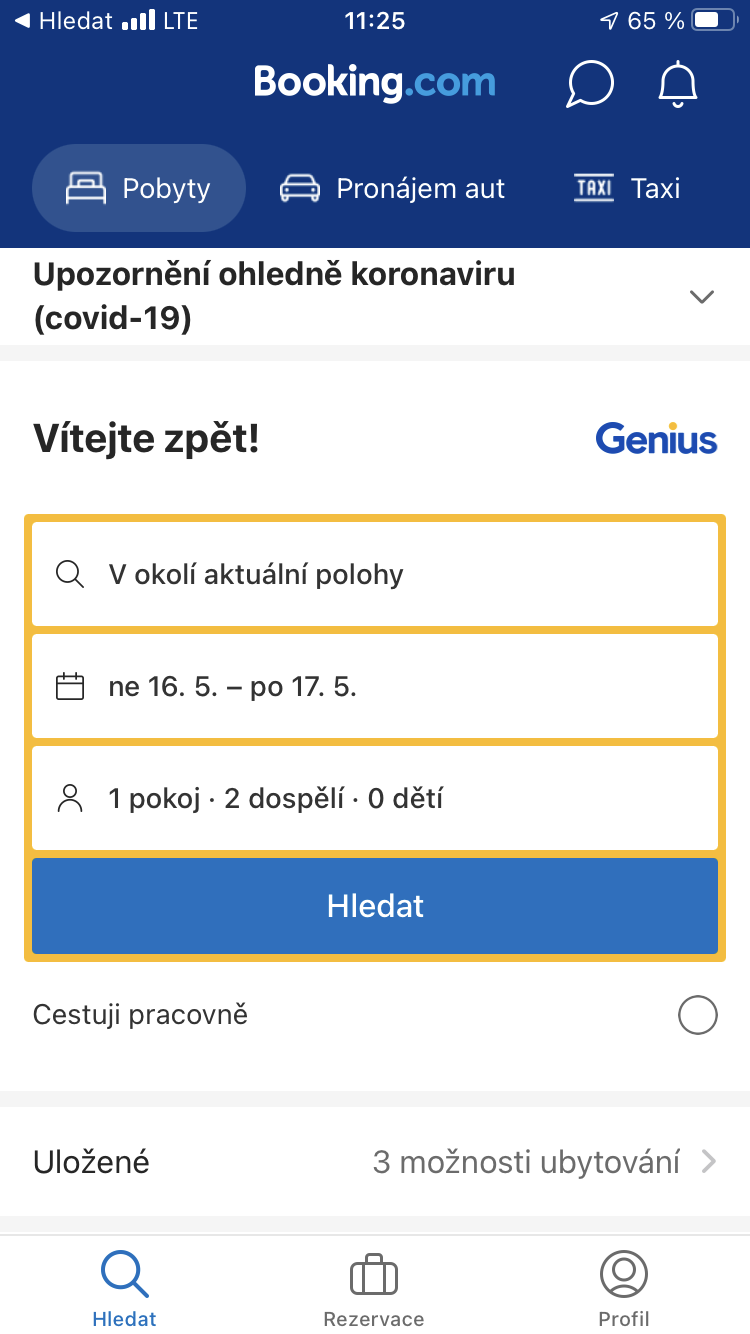Open notifications bell icon
The height and width of the screenshot is (1334, 750).
click(677, 84)
